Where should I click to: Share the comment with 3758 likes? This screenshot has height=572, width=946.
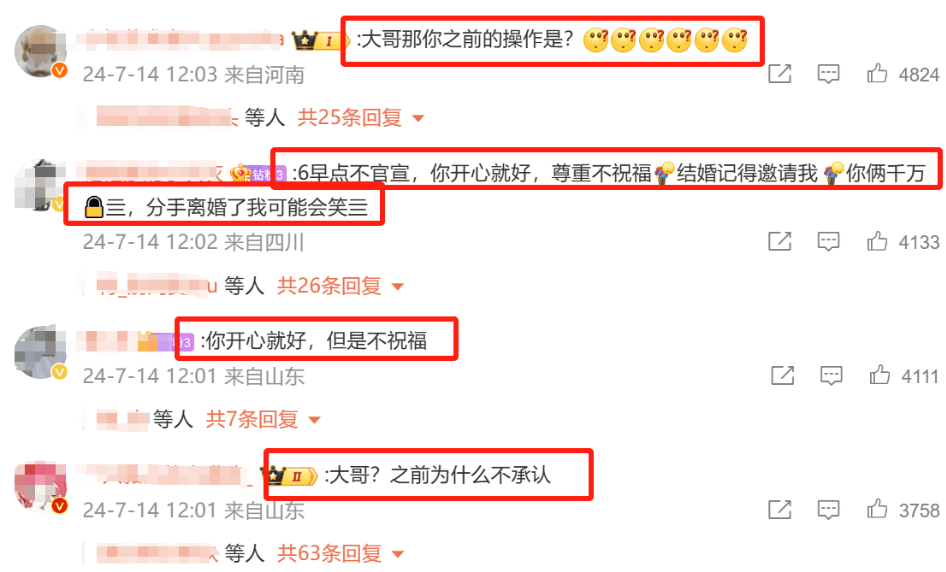click(779, 509)
